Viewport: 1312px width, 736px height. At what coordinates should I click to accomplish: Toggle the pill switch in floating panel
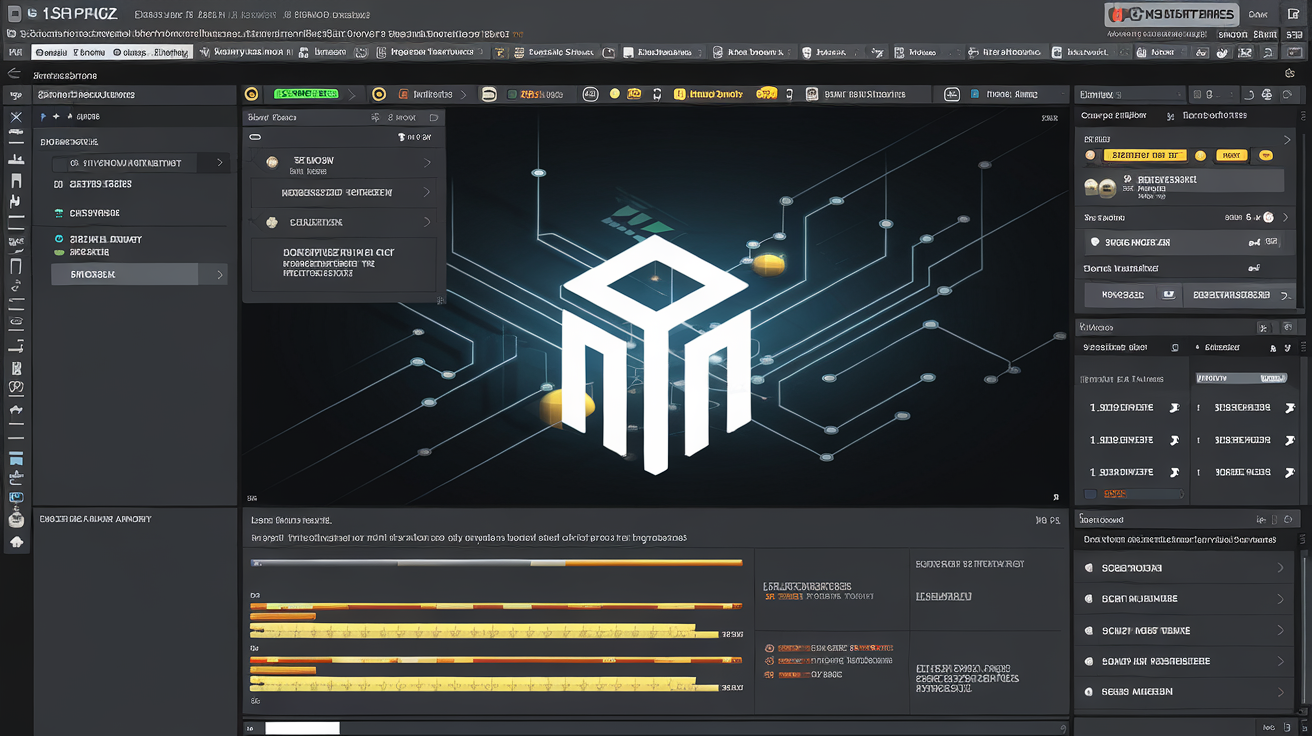[255, 137]
